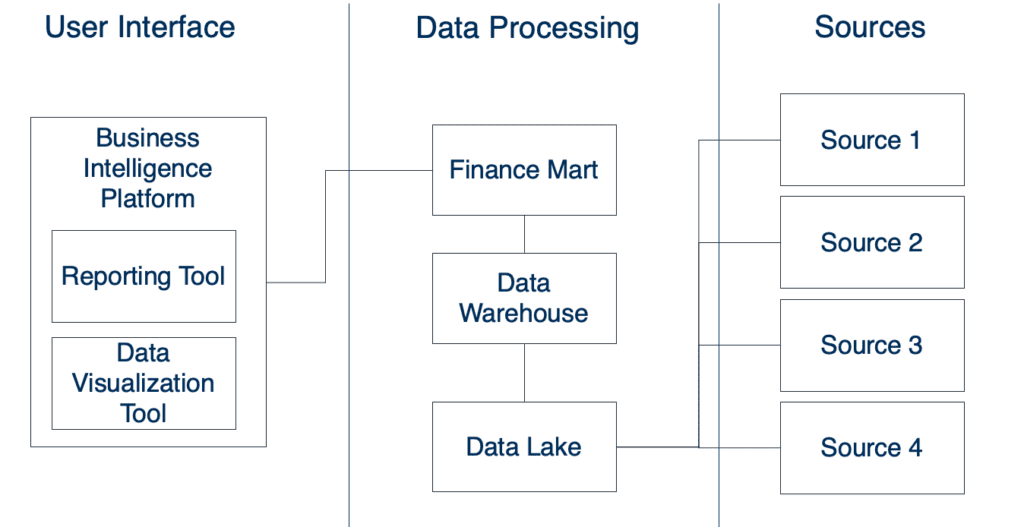
Task: Select the Data Visualization Tool box
Action: (x=144, y=383)
